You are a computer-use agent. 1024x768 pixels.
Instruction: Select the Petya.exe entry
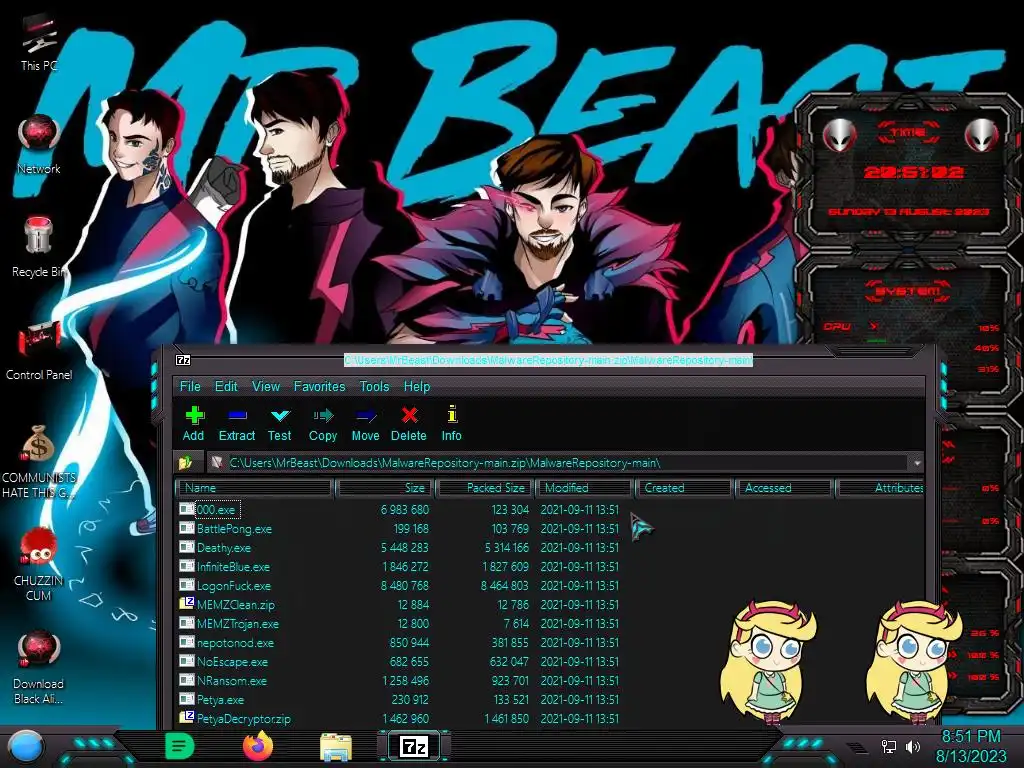399,699
